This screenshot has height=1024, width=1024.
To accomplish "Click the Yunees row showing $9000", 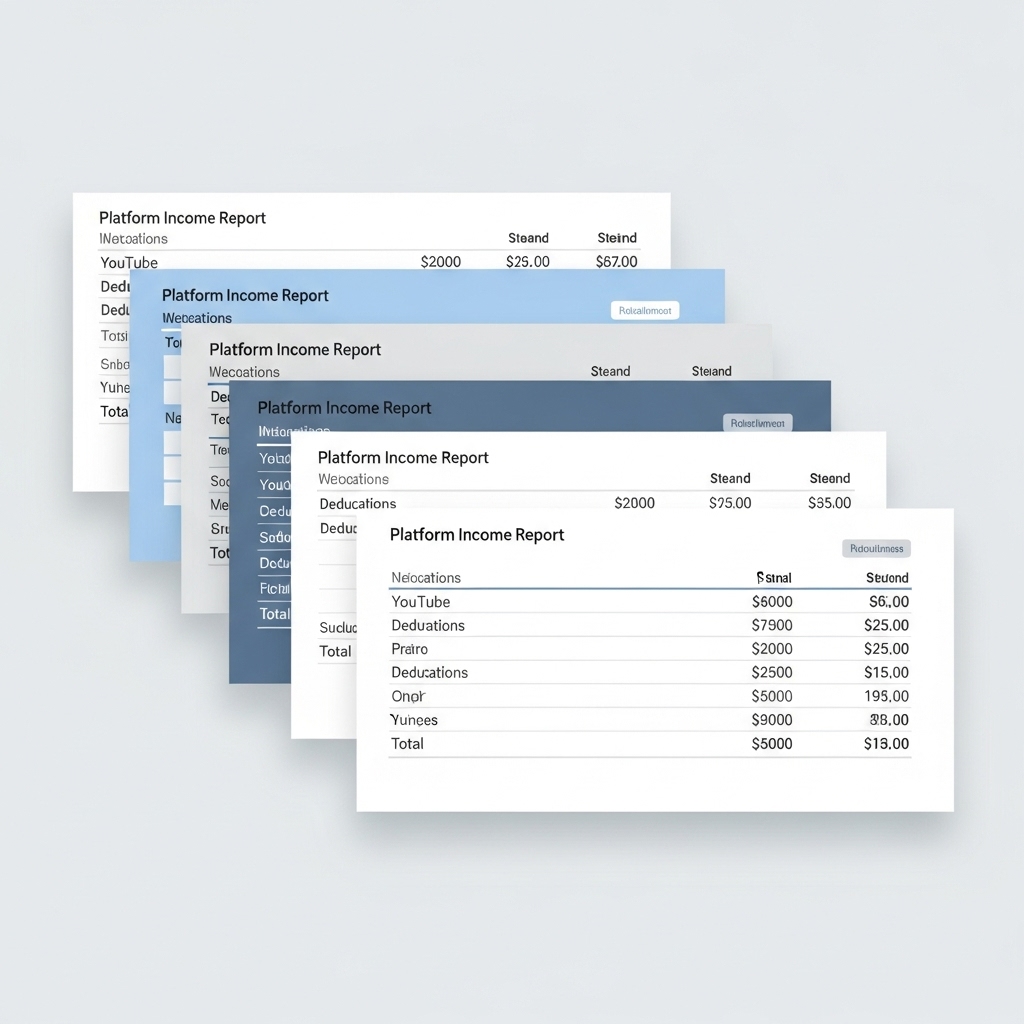I will pyautogui.click(x=413, y=720).
